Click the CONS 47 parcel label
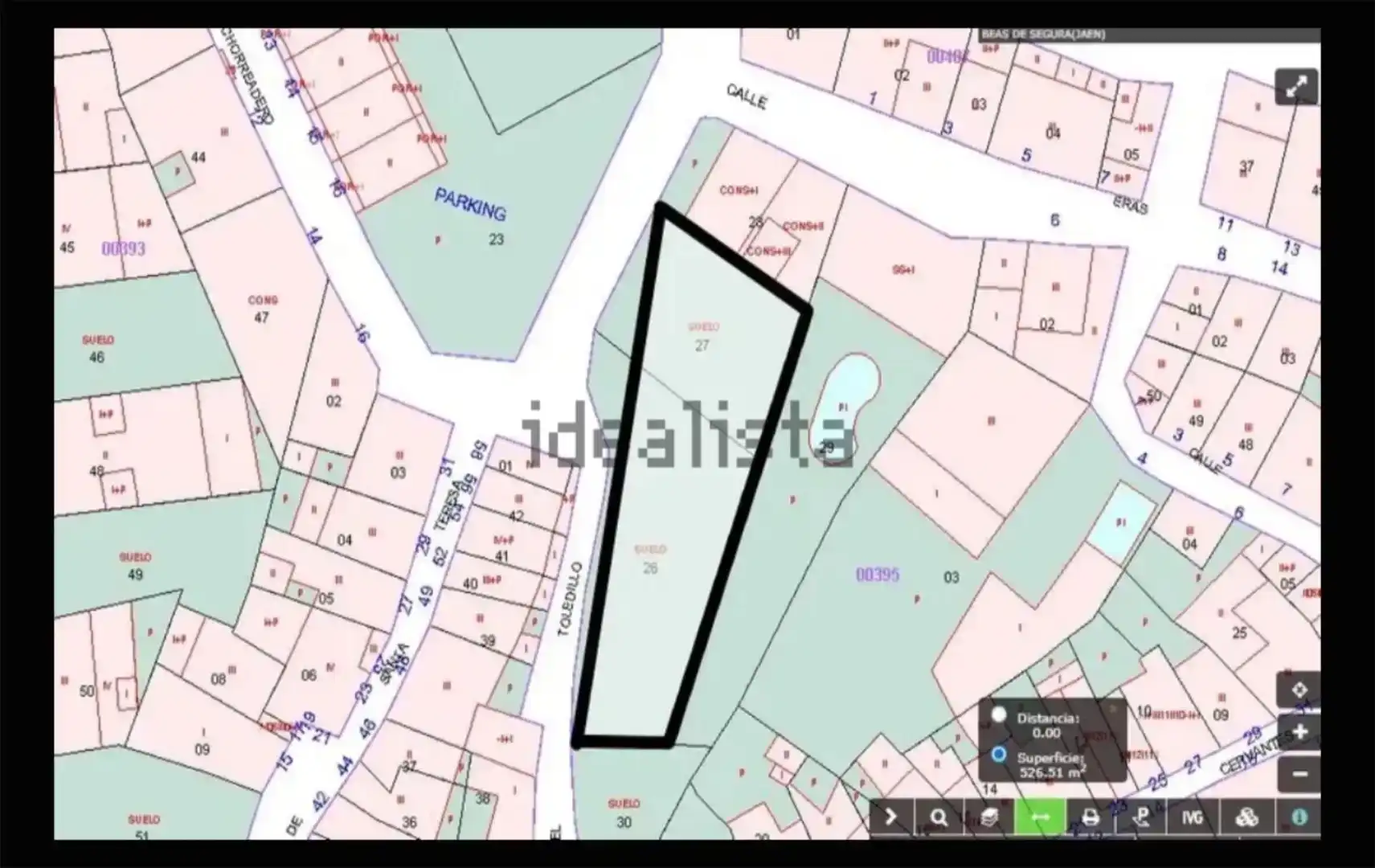Viewport: 1375px width, 868px height. tap(262, 309)
